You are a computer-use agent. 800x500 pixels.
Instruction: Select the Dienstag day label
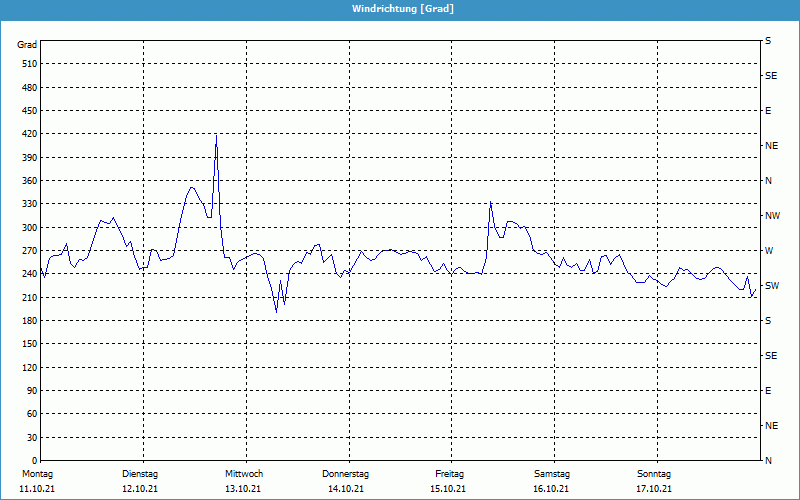click(x=140, y=473)
